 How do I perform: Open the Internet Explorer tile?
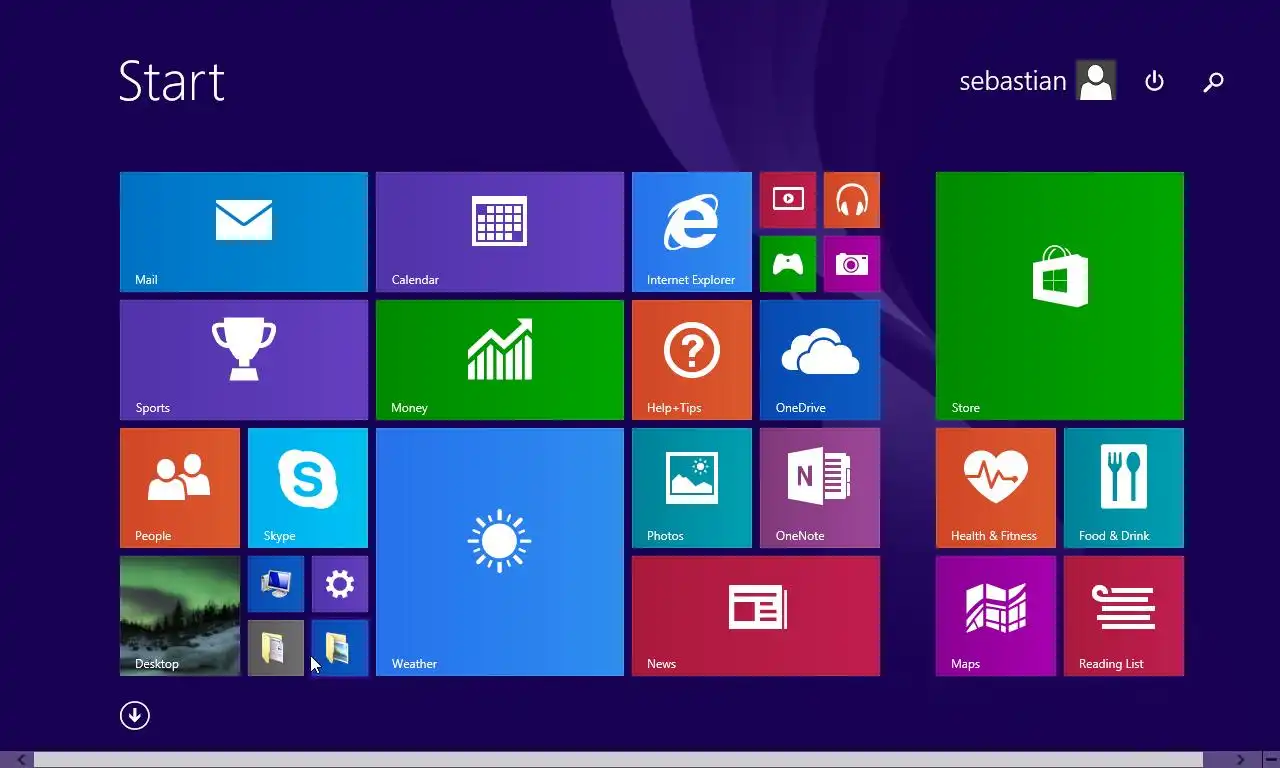(692, 232)
